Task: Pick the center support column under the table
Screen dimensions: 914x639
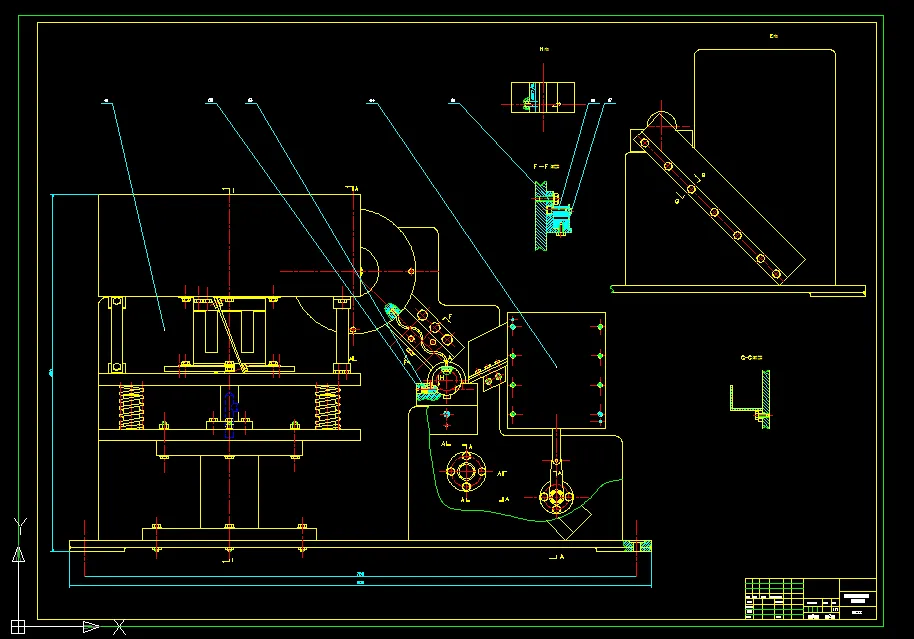Action: (x=229, y=492)
